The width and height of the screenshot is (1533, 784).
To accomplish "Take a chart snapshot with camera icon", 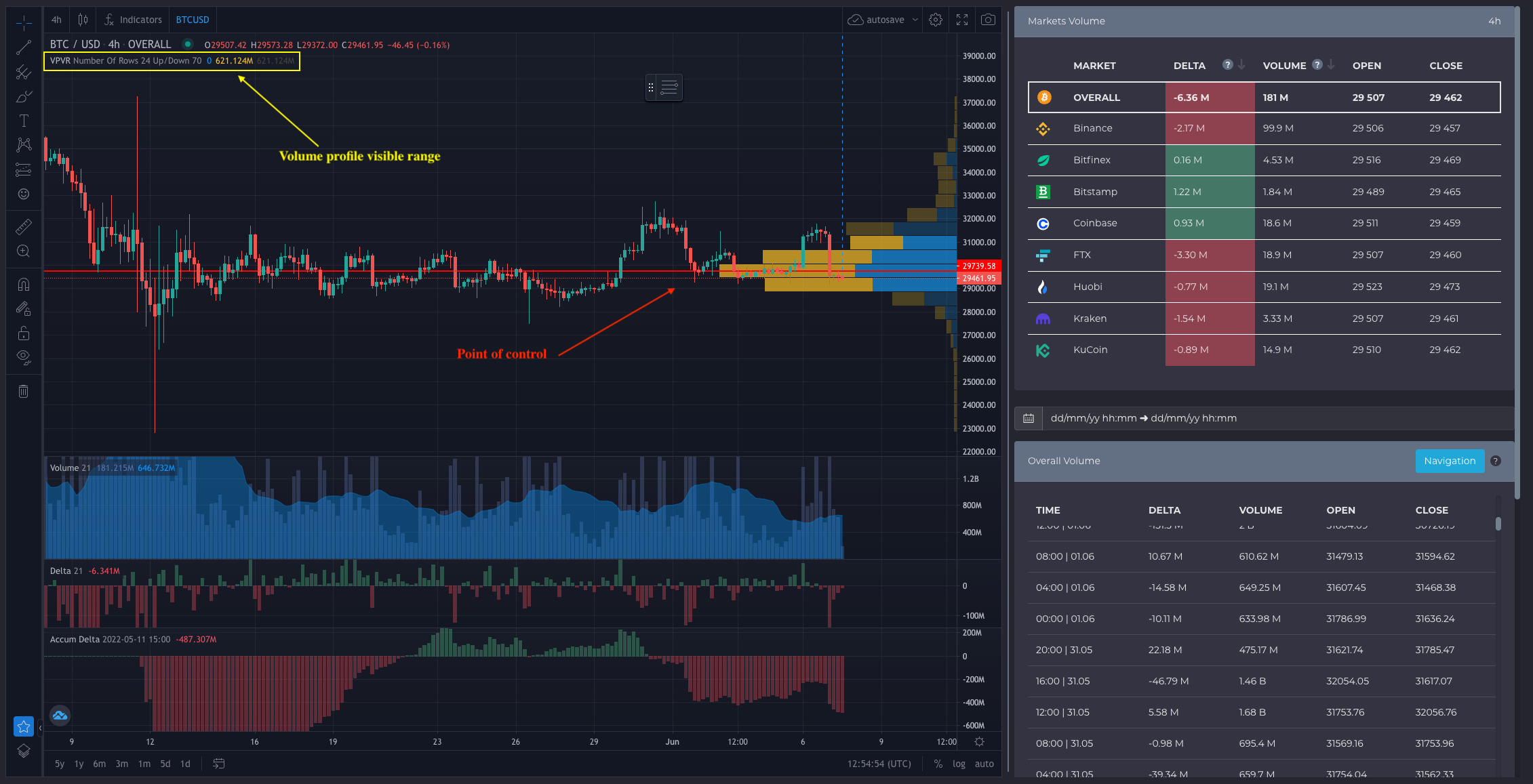I will pyautogui.click(x=989, y=20).
